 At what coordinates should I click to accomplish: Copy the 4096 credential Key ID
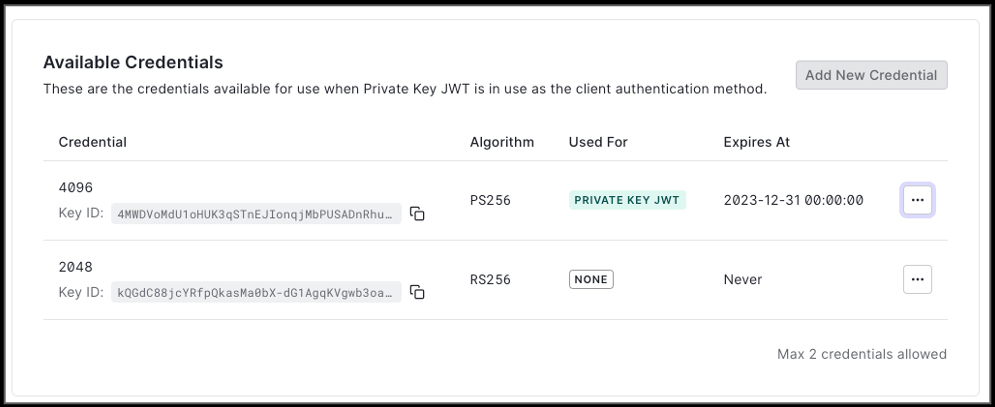click(x=418, y=213)
